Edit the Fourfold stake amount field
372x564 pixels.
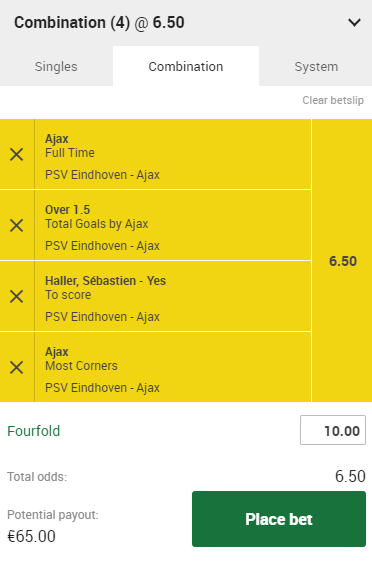(x=333, y=430)
